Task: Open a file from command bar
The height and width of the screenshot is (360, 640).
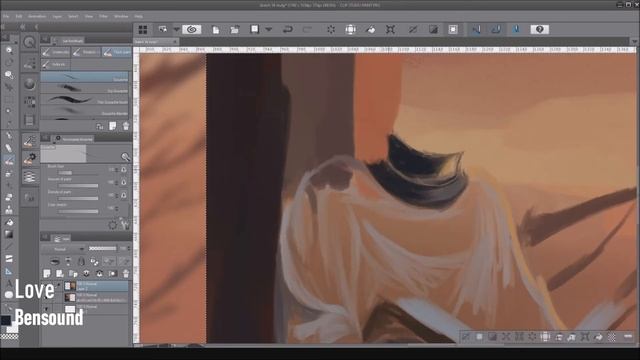Action: (x=235, y=29)
